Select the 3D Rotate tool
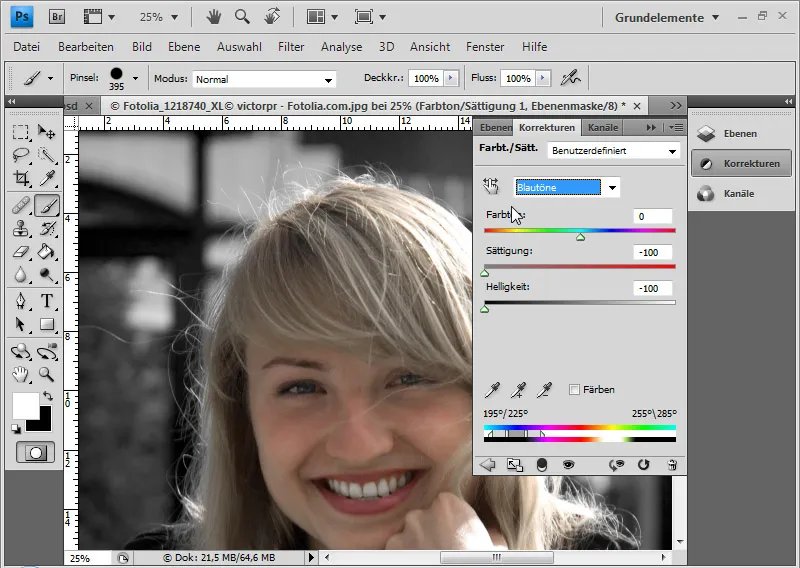800x568 pixels. 20,352
